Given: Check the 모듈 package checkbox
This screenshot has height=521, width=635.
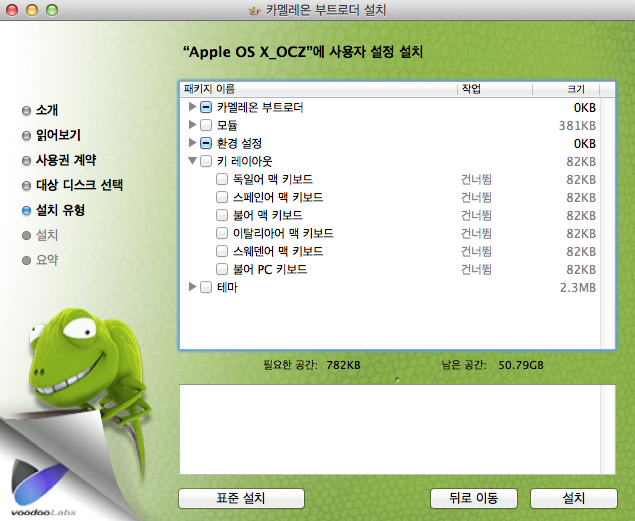Looking at the screenshot, I should pyautogui.click(x=206, y=125).
